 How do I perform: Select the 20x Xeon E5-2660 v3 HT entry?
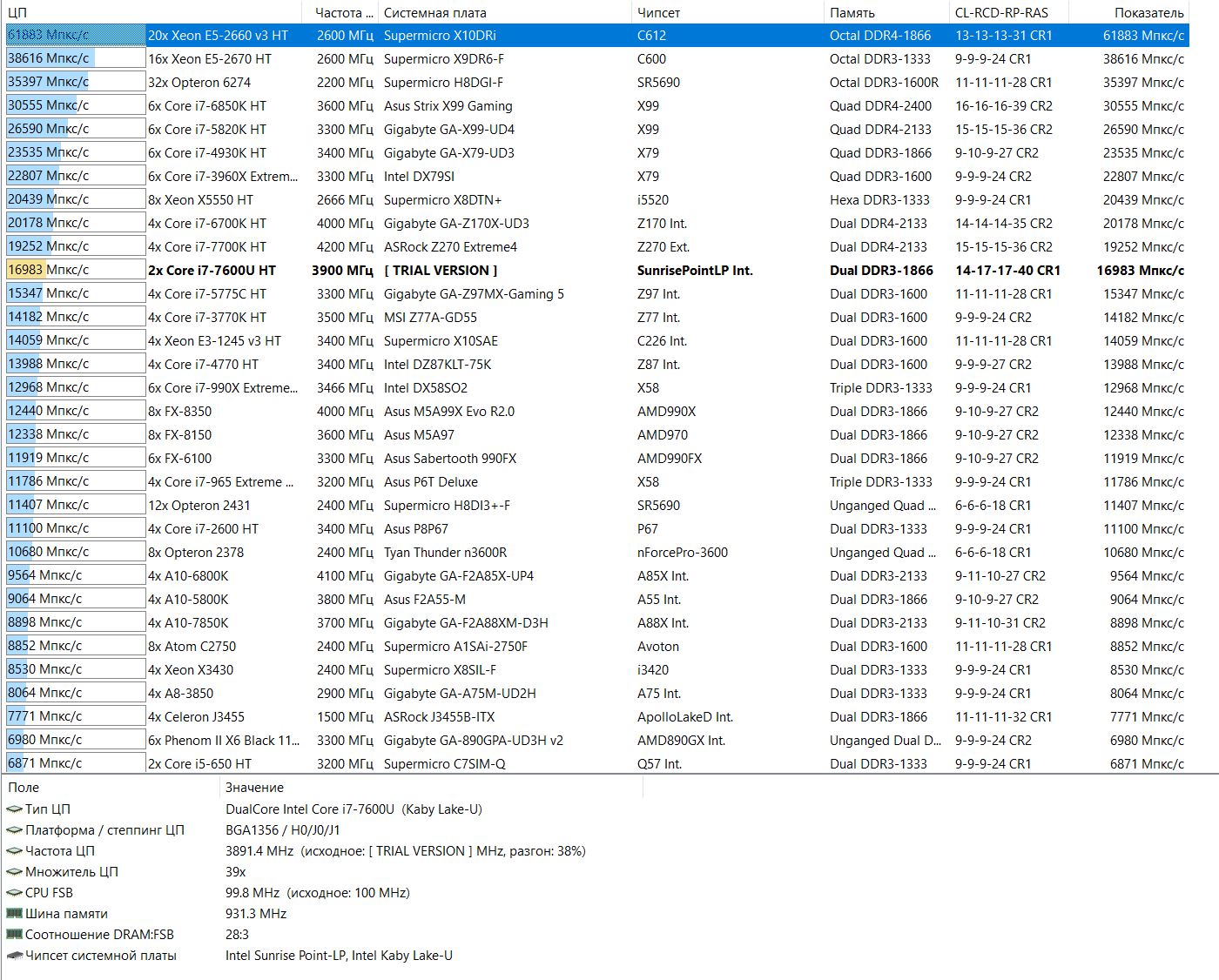218,36
